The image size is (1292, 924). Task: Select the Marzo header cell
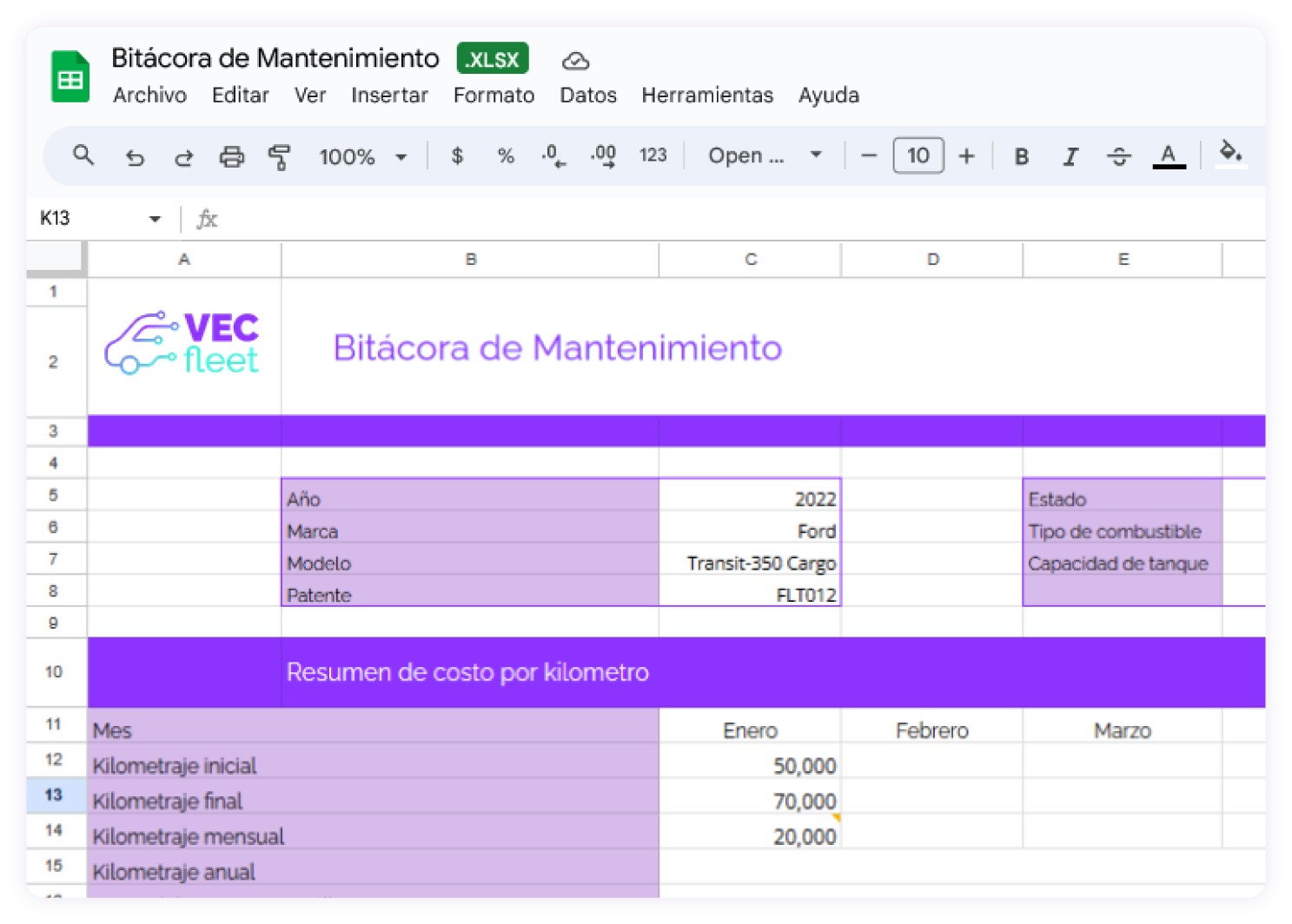(x=1123, y=726)
